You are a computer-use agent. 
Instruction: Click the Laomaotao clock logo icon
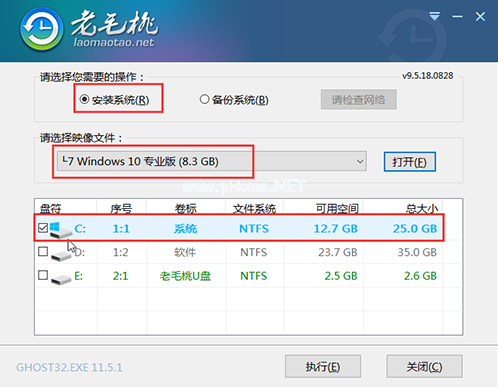[x=42, y=30]
